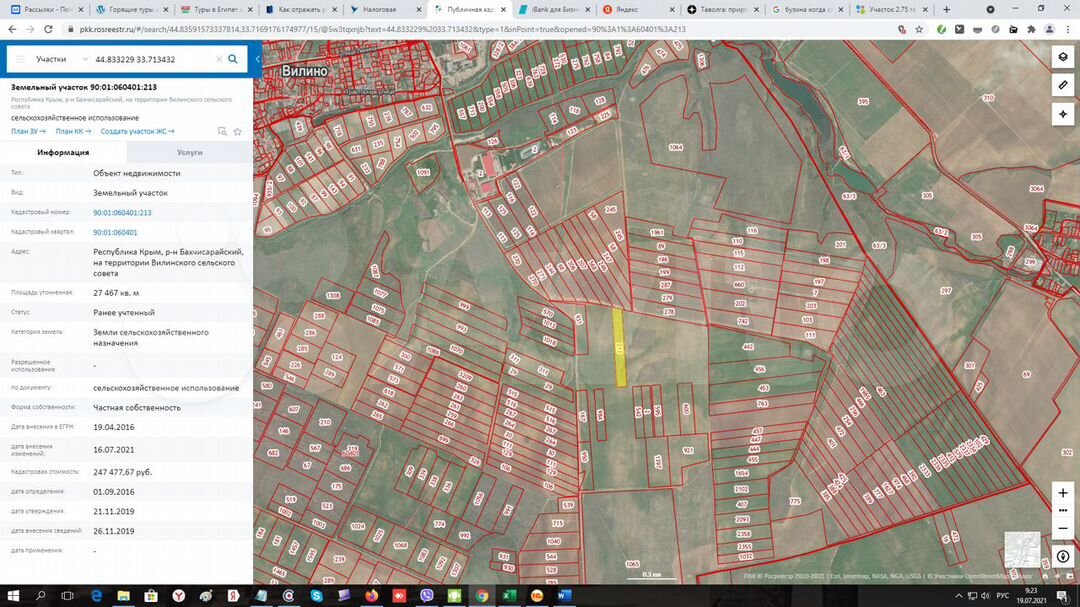The height and width of the screenshot is (607, 1080).
Task: Zoom out of the map
Action: 1063,528
